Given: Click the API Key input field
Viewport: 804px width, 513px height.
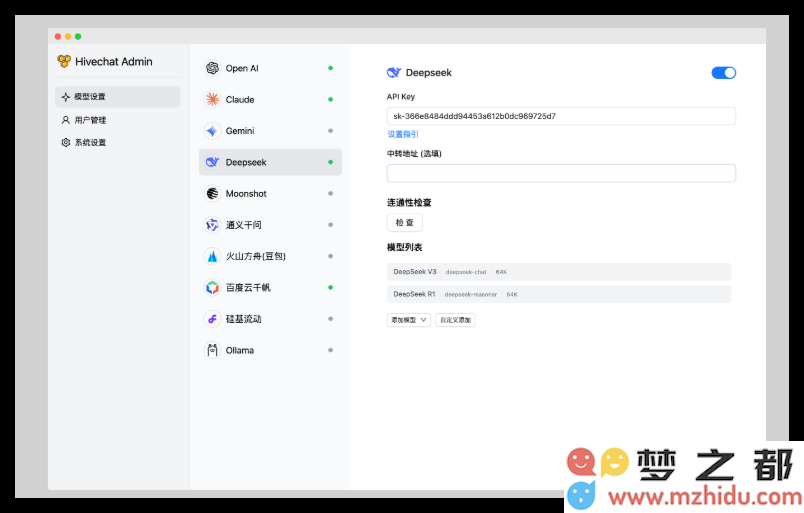Looking at the screenshot, I should (561, 116).
